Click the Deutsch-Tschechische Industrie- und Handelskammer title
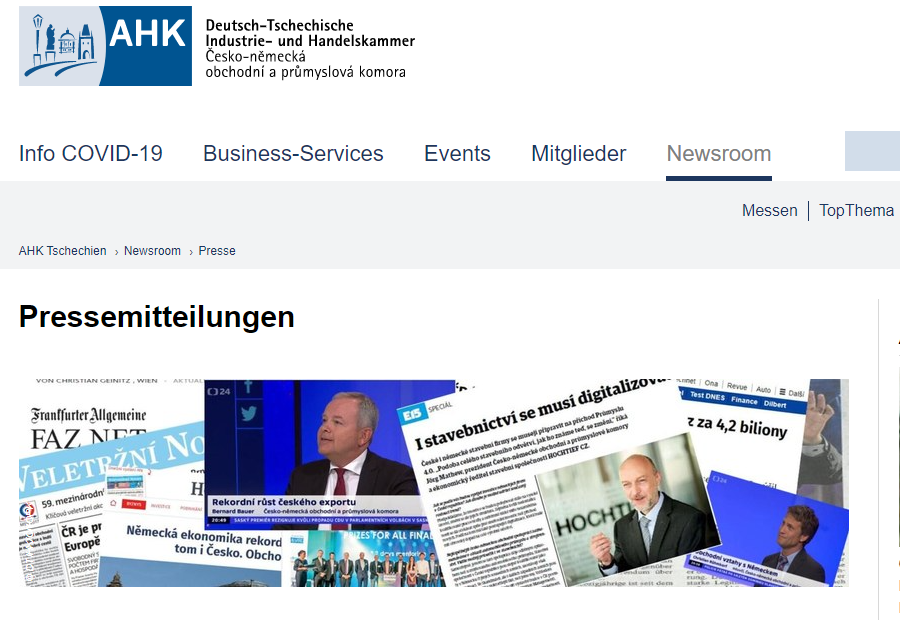This screenshot has width=900, height=620. pyautogui.click(x=310, y=33)
